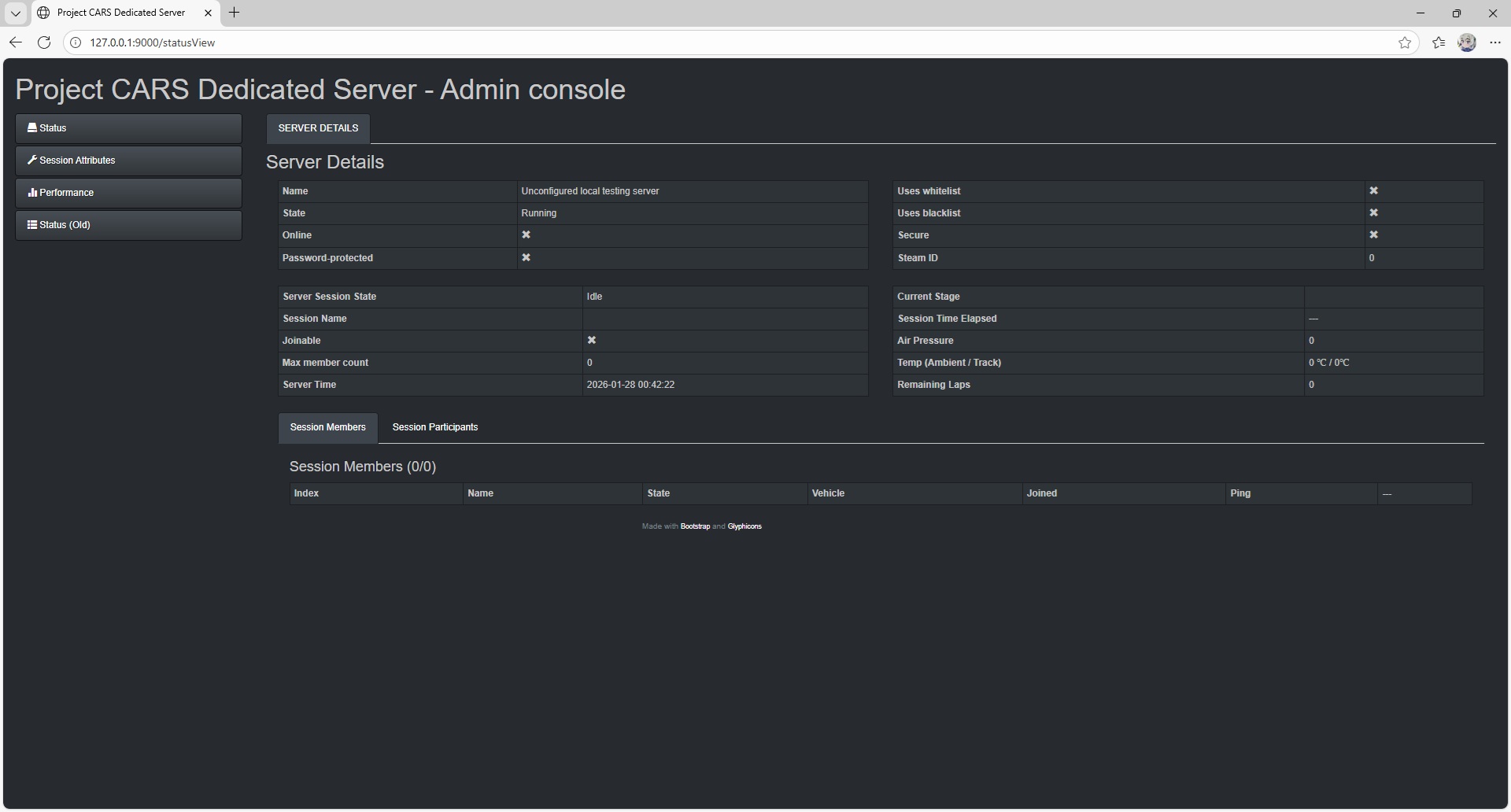This screenshot has height=812, width=1511.
Task: Switch to the Session Participants tab
Action: pyautogui.click(x=435, y=427)
